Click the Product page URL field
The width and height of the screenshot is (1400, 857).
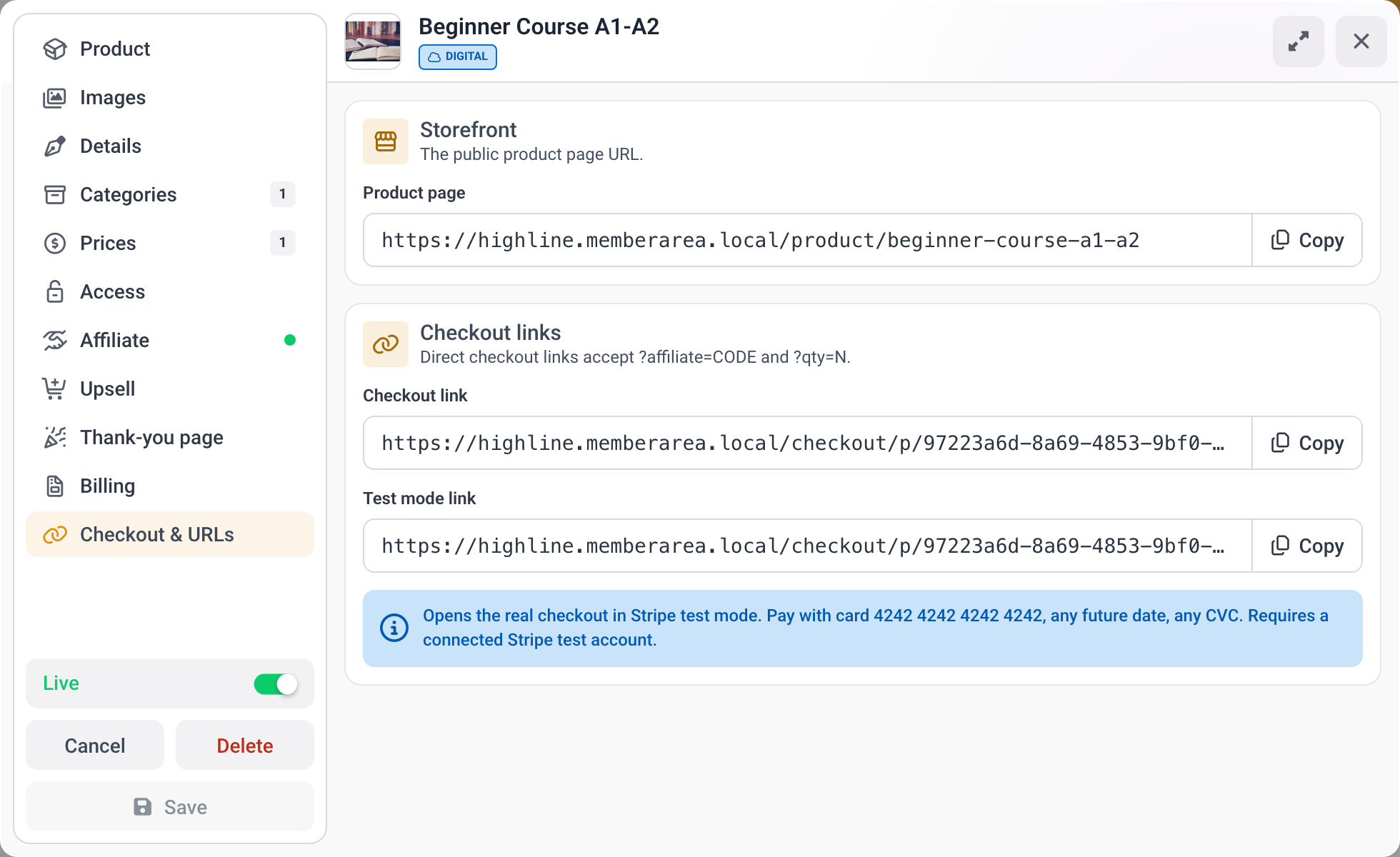(x=808, y=240)
